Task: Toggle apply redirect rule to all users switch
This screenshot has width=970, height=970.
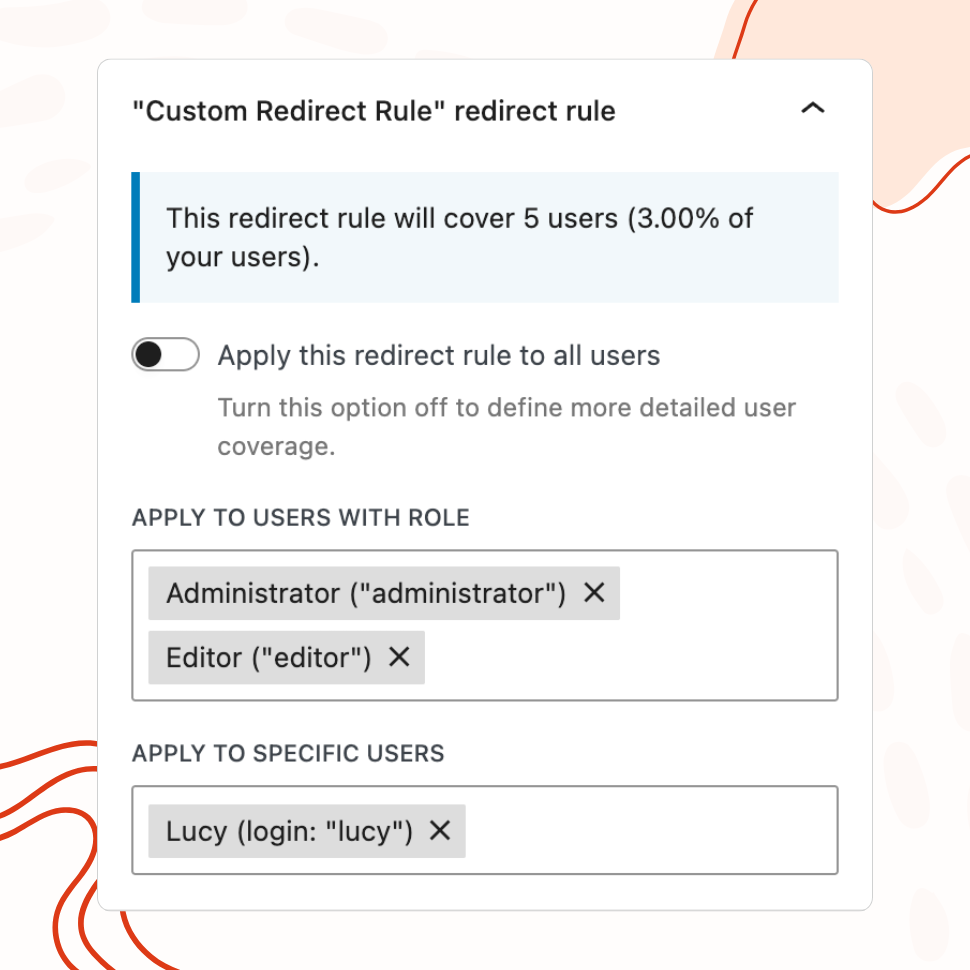Action: point(165,355)
